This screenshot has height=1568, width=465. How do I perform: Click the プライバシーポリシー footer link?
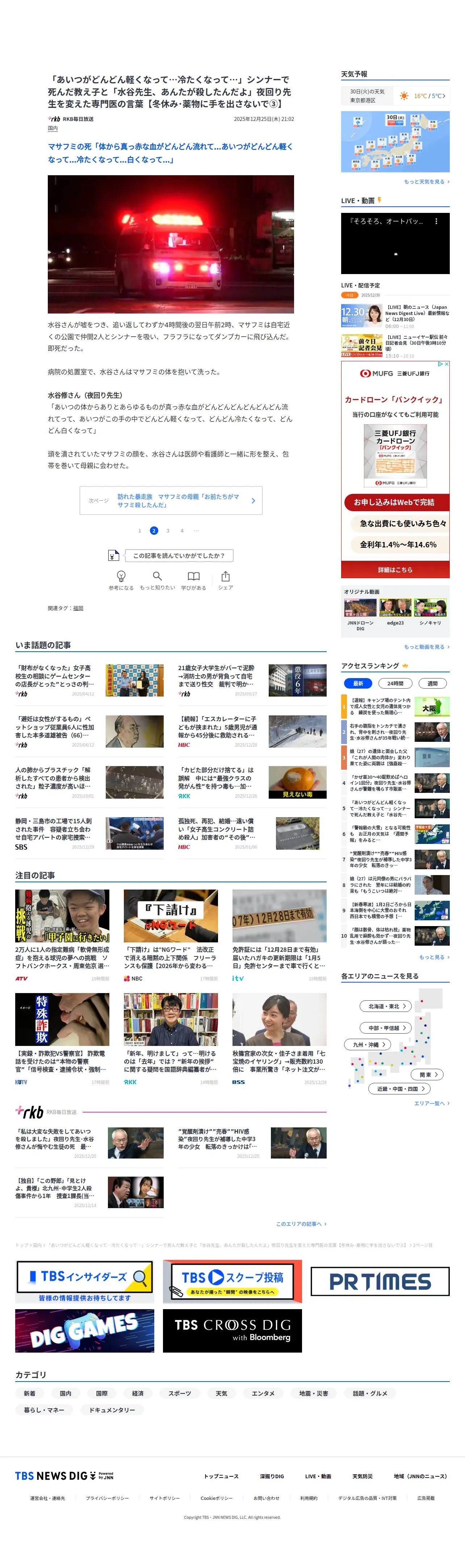coord(107,1498)
